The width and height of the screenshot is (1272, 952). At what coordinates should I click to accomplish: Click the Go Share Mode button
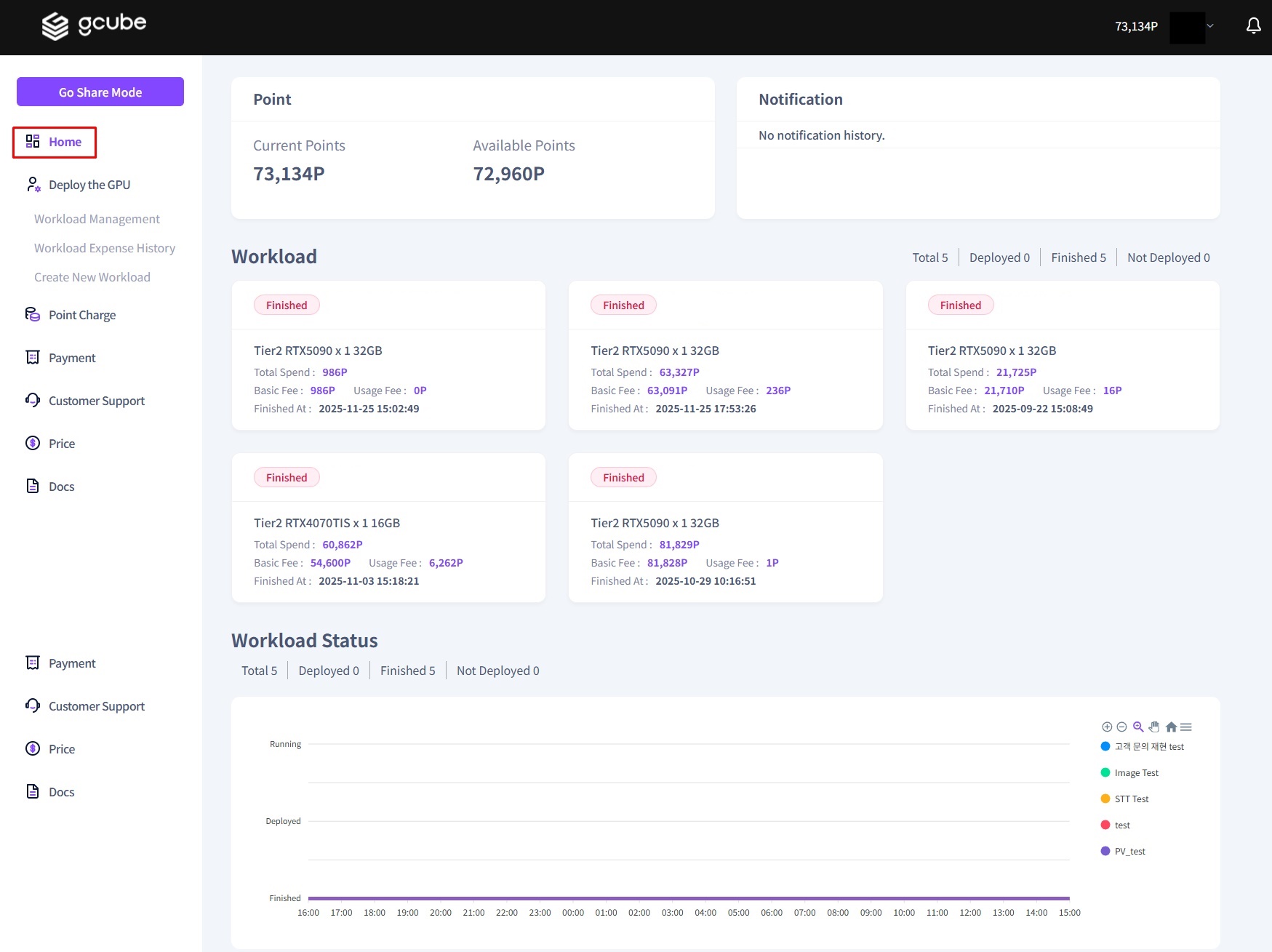pos(100,92)
